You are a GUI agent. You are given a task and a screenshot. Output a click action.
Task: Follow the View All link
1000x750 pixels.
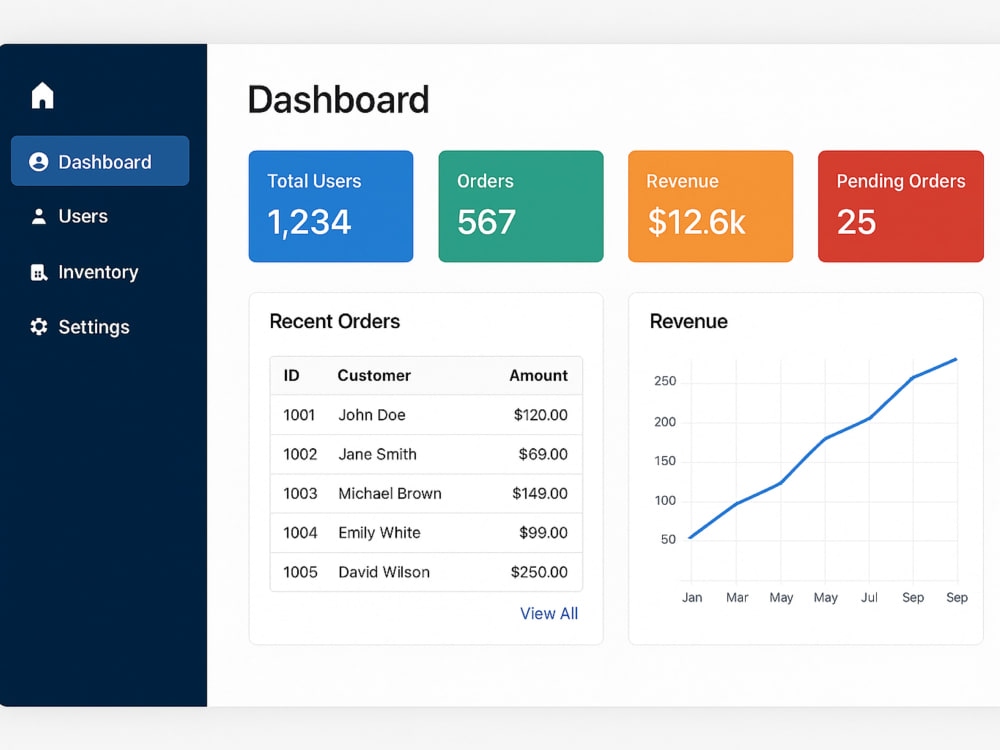(x=549, y=614)
